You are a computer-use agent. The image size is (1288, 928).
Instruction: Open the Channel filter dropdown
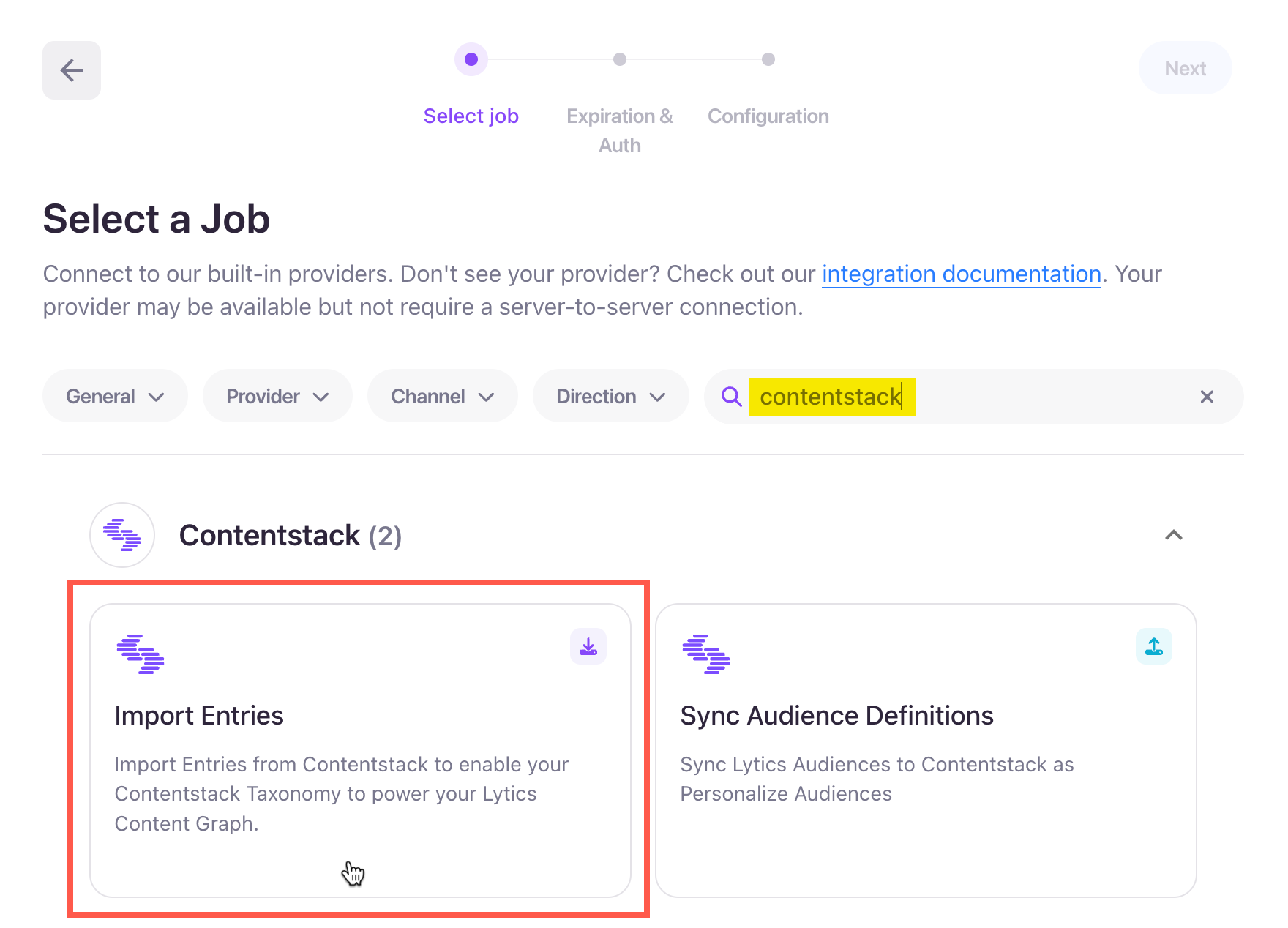443,396
